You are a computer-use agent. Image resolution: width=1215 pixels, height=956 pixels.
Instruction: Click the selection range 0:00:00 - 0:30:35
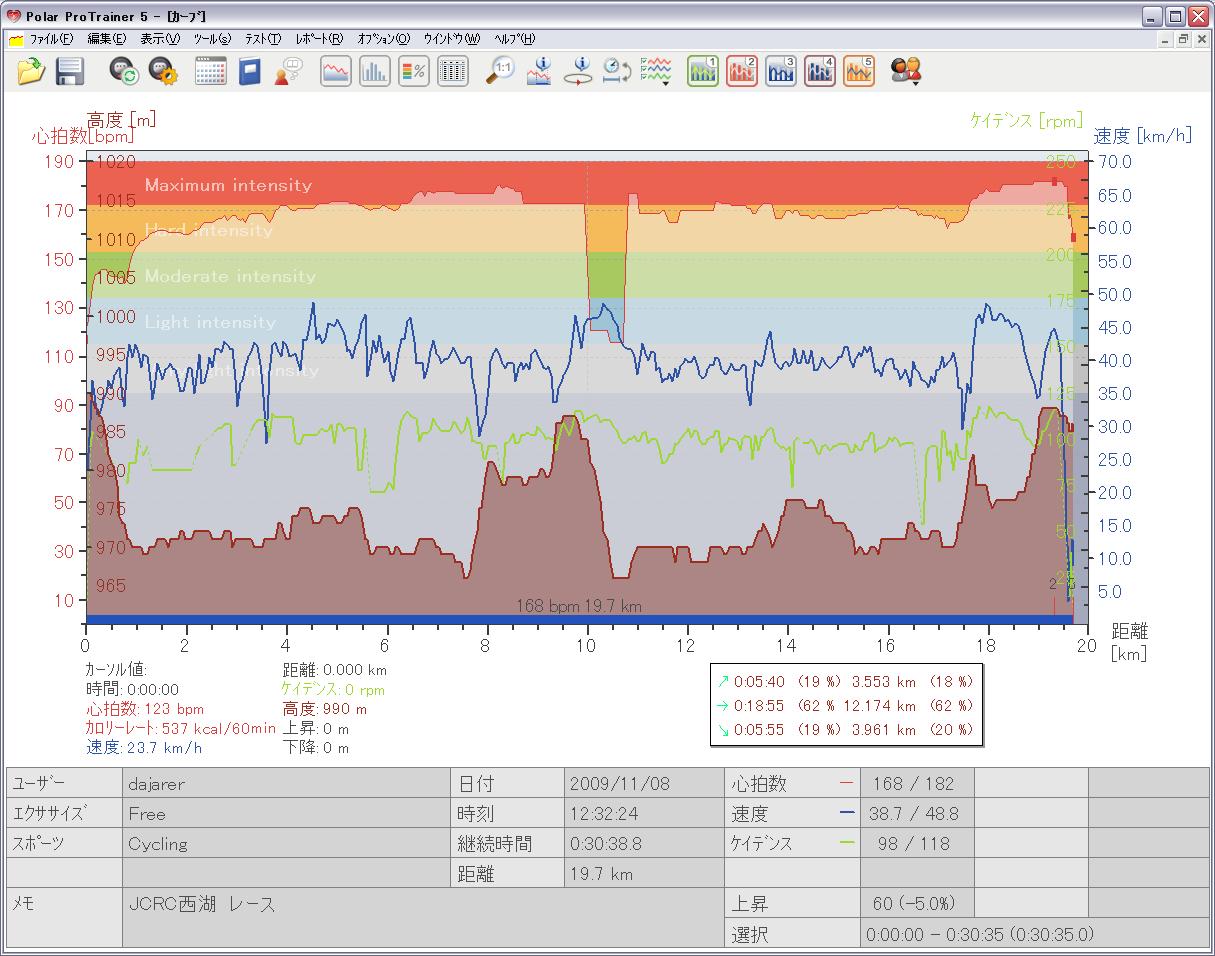tap(1035, 934)
